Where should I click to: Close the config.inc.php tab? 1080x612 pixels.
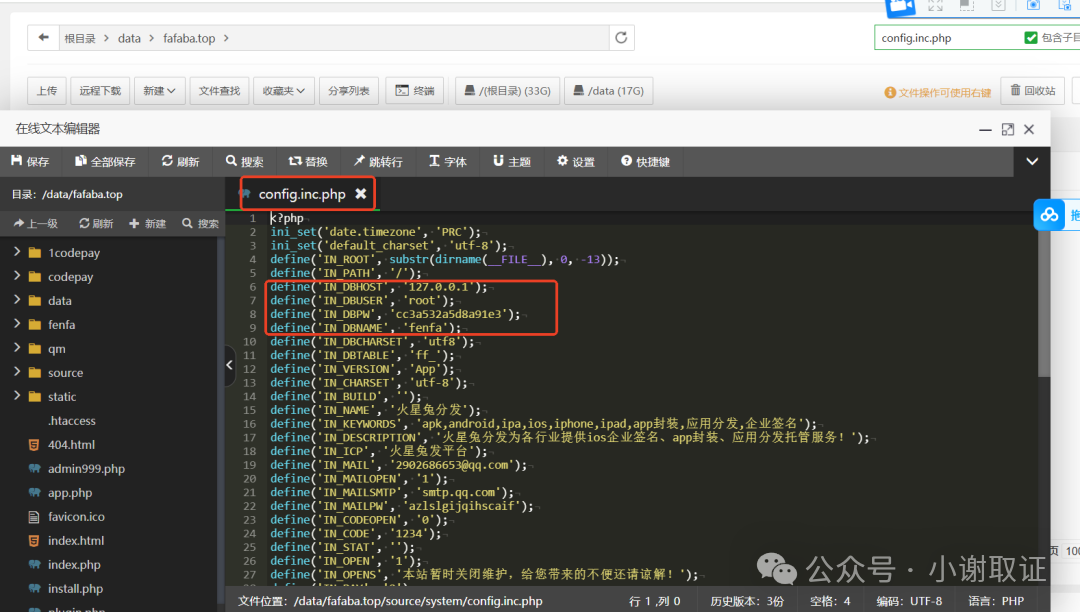tap(360, 194)
